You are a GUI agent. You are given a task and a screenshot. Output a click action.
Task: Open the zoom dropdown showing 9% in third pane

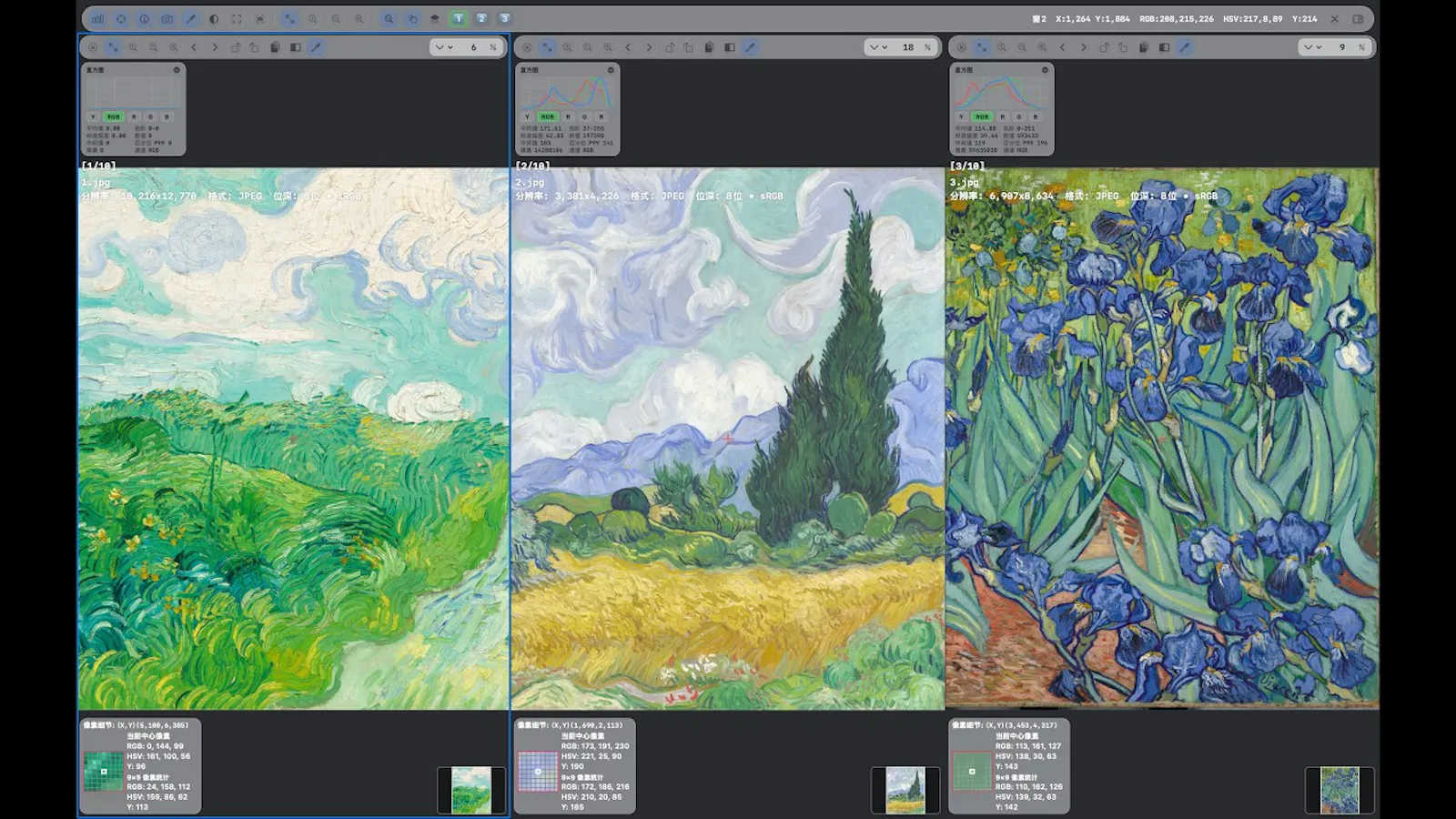(x=1312, y=47)
